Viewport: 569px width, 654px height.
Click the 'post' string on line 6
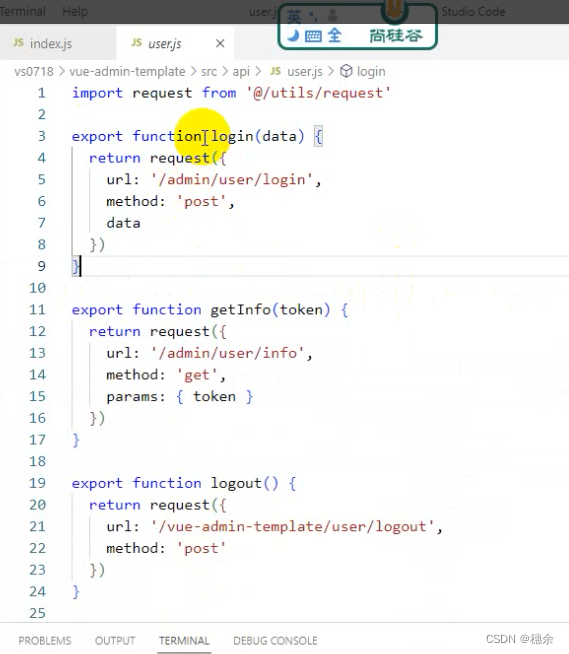[x=201, y=201]
